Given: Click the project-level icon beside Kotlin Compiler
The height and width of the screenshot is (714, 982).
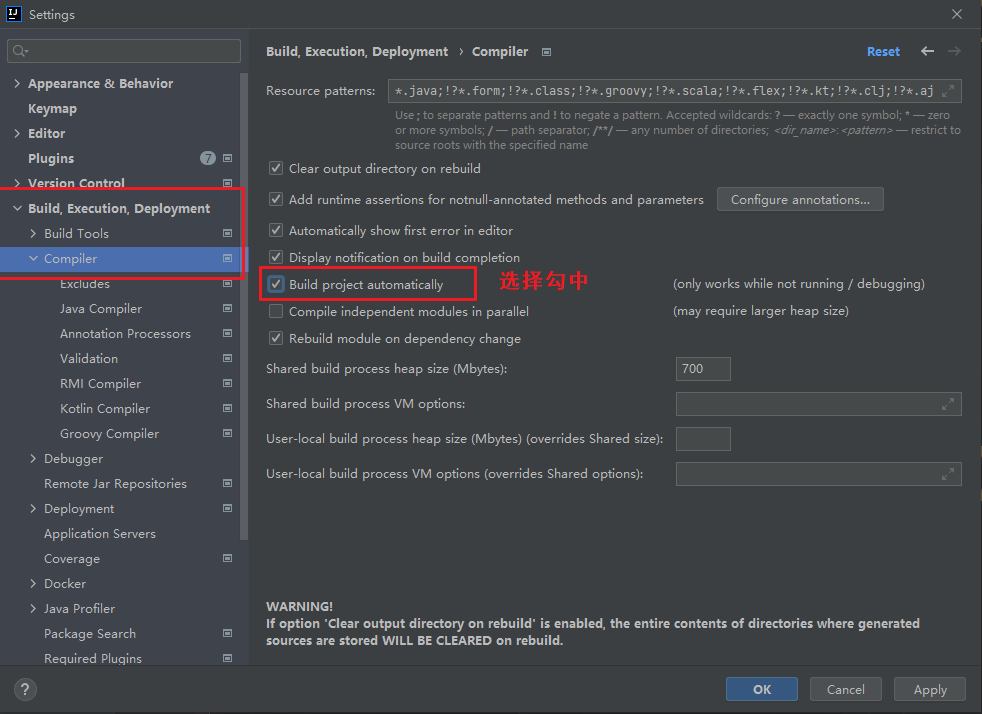Looking at the screenshot, I should click(227, 408).
